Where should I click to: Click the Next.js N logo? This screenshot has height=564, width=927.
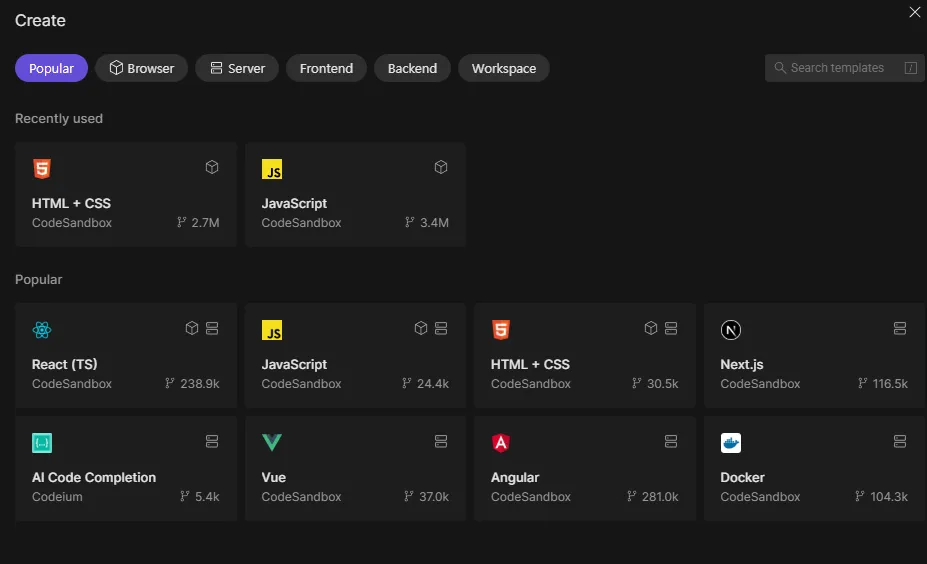pos(731,330)
